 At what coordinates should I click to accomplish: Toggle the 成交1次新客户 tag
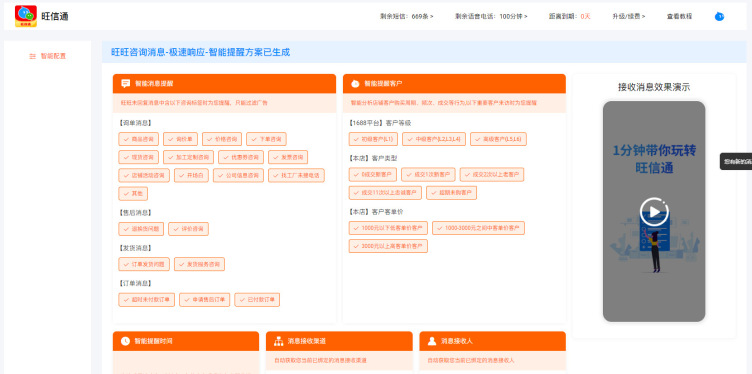pos(428,175)
